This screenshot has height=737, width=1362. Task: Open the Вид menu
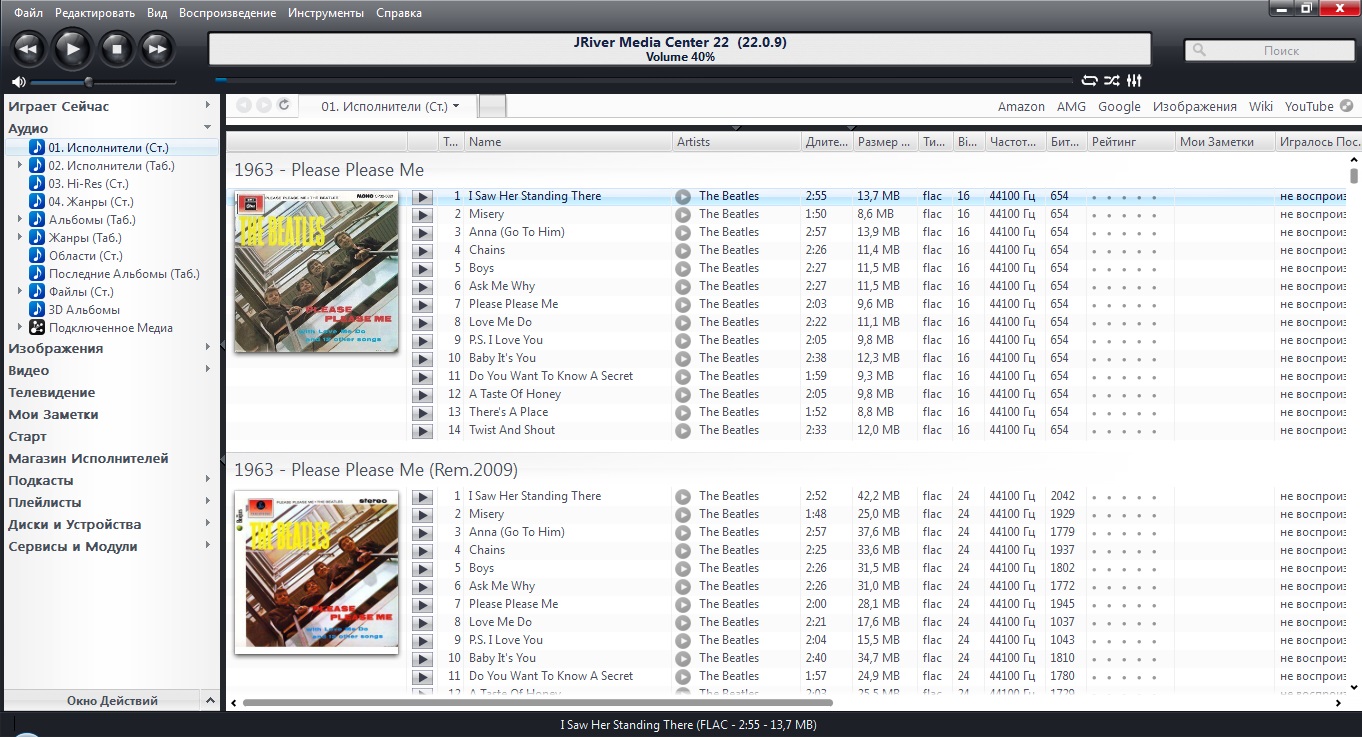157,13
